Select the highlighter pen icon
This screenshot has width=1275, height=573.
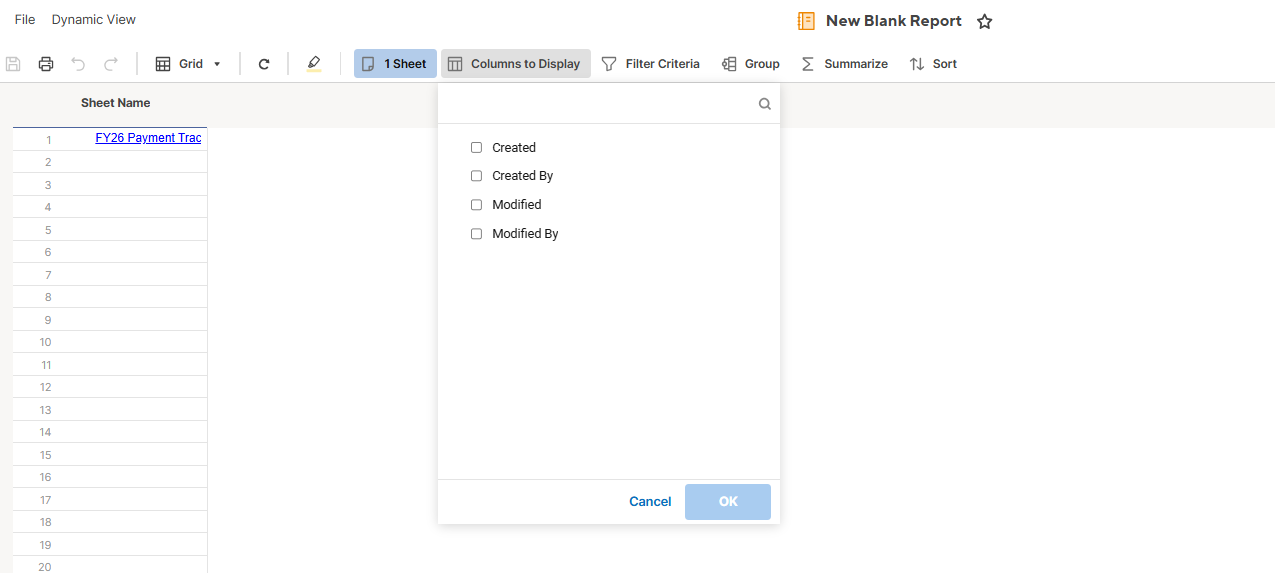[x=314, y=64]
